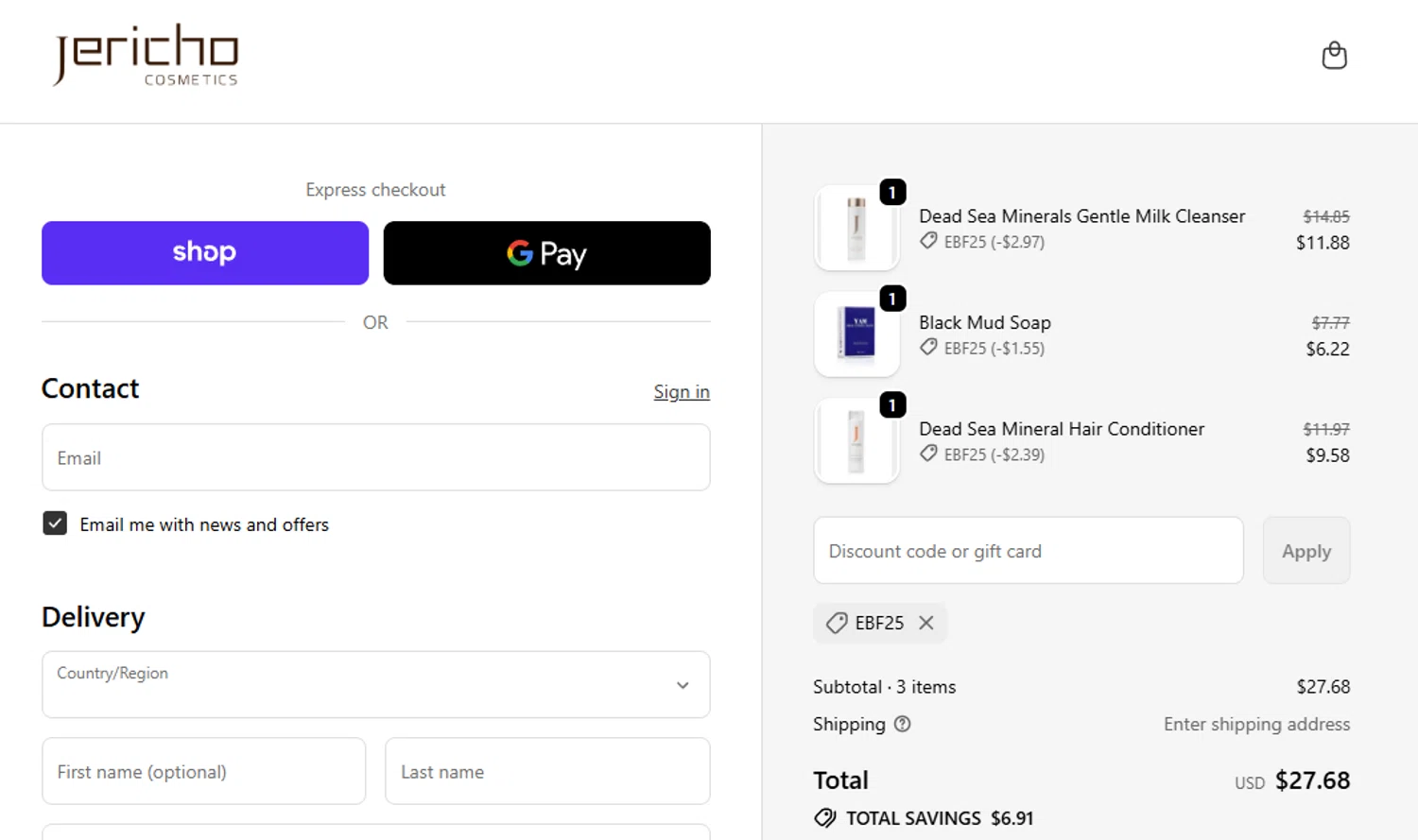Click discount tag icon under Hair Conditioner
Viewport: 1418px width, 840px height.
coord(928,454)
